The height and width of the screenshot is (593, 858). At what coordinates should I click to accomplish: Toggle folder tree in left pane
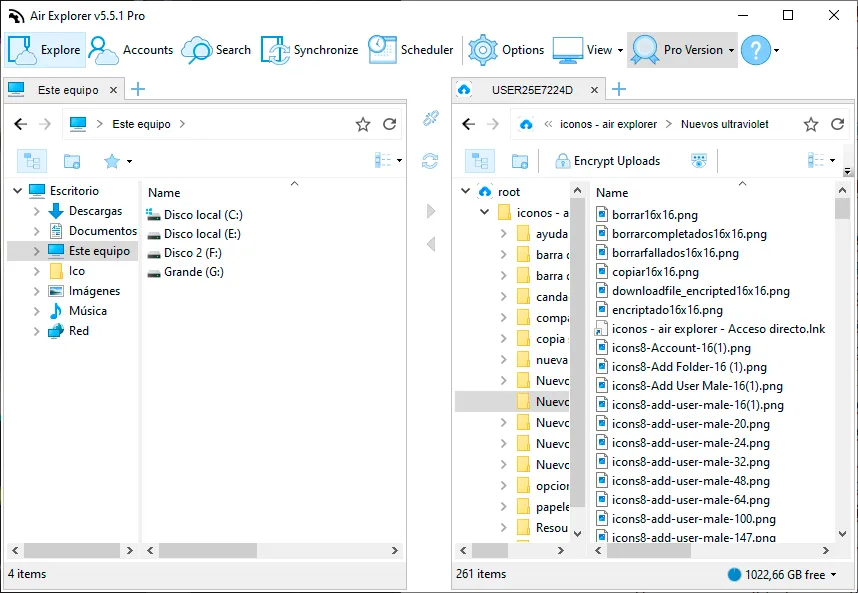(x=32, y=161)
